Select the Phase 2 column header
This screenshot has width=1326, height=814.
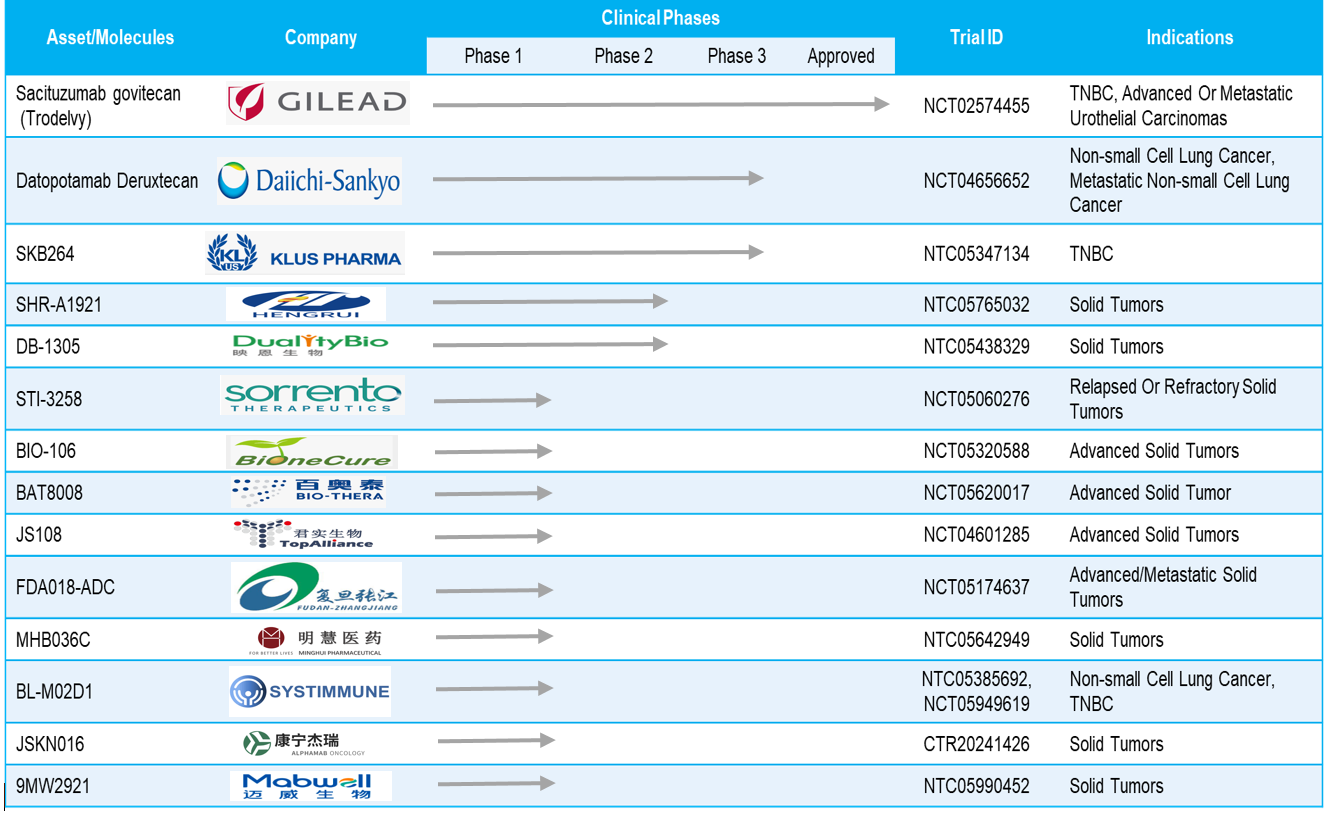coord(622,57)
